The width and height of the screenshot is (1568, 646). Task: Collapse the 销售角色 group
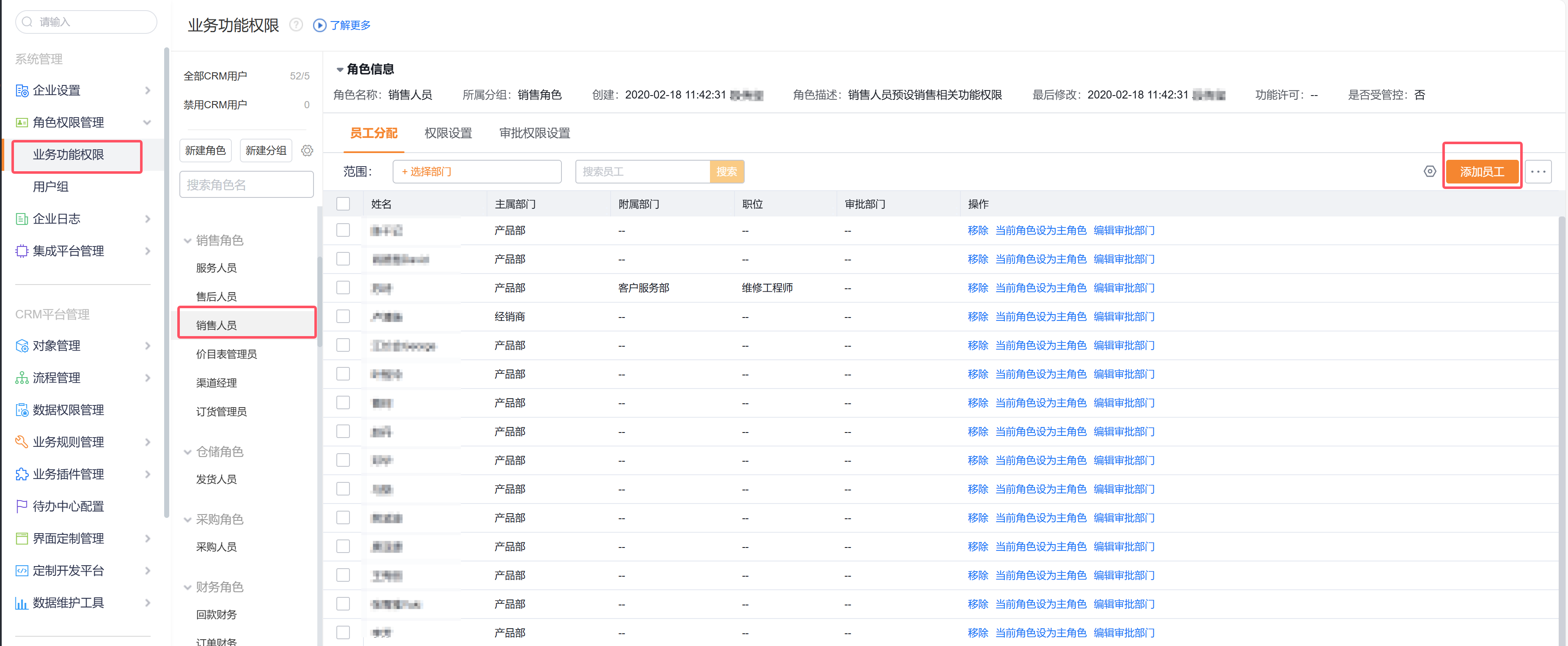pyautogui.click(x=187, y=241)
